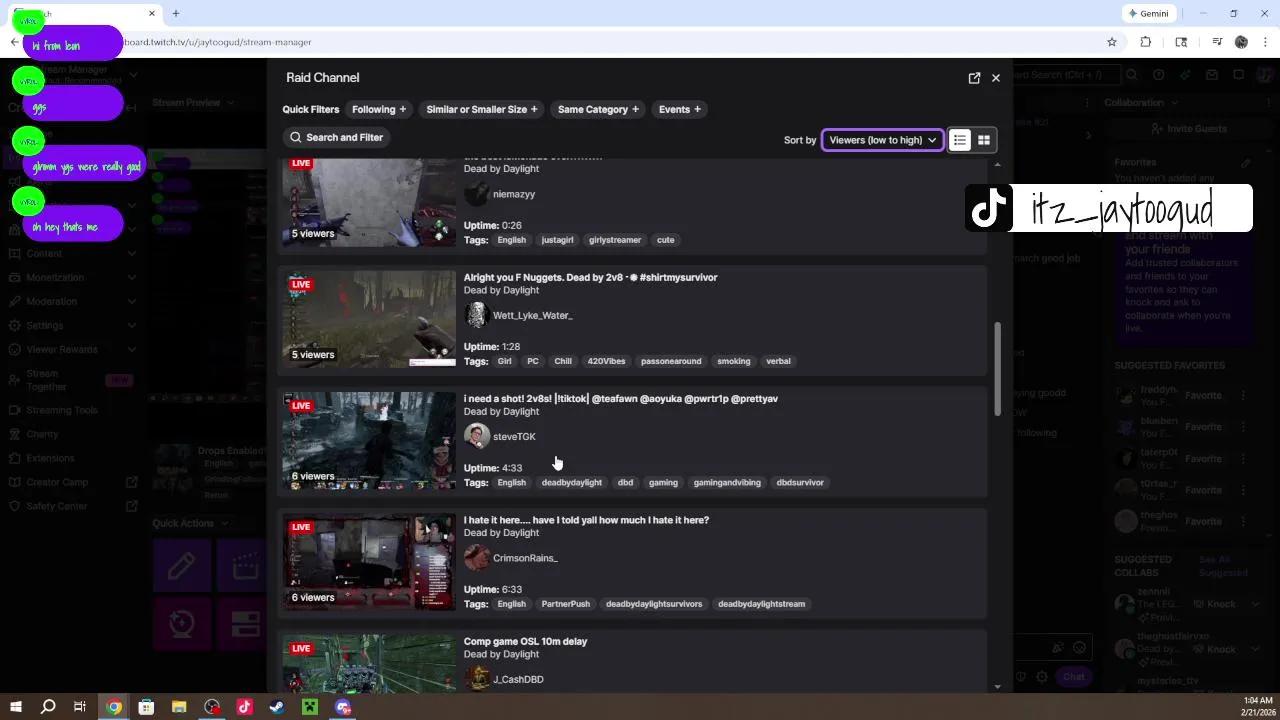Open 'Comp game OSL 10m delay' title

[x=525, y=641]
